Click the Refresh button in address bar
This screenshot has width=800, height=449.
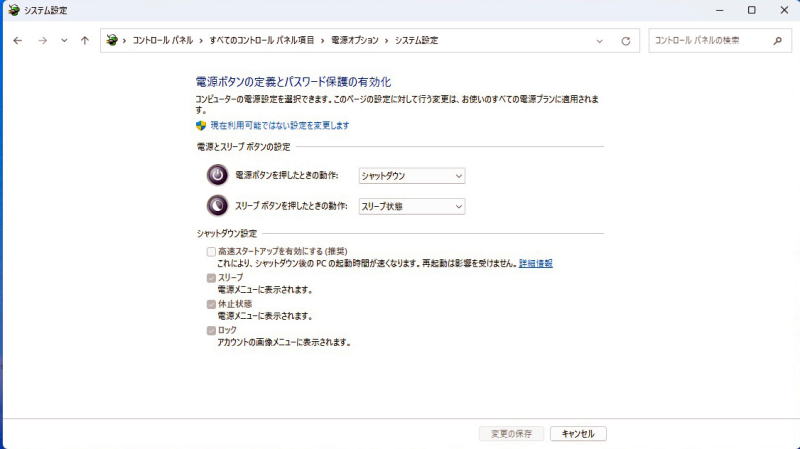click(x=626, y=41)
